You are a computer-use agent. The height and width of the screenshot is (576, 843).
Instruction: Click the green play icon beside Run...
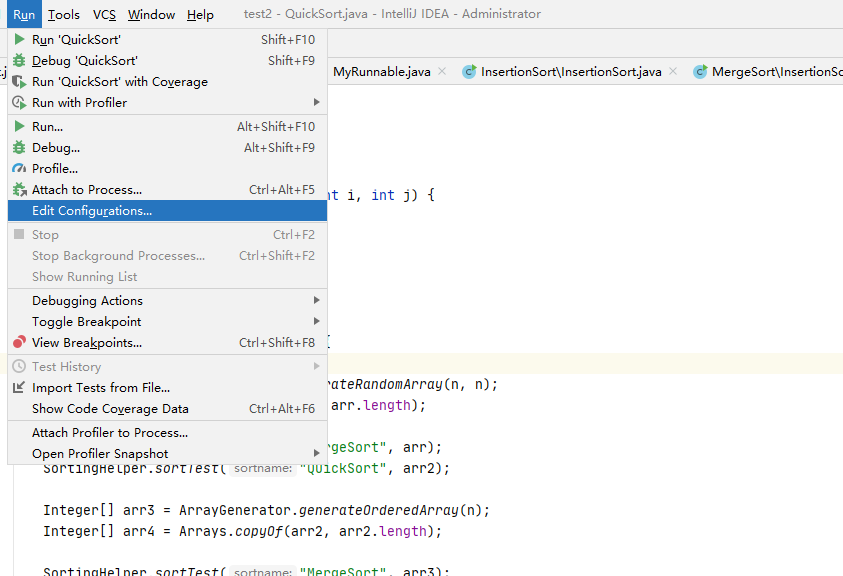[19, 126]
